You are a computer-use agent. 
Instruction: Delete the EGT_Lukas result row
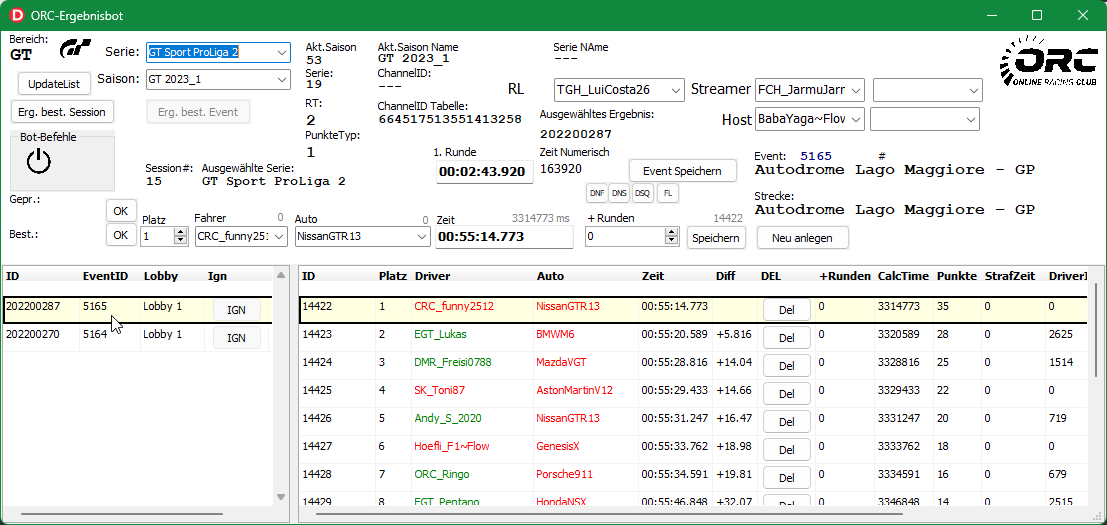click(x=786, y=337)
